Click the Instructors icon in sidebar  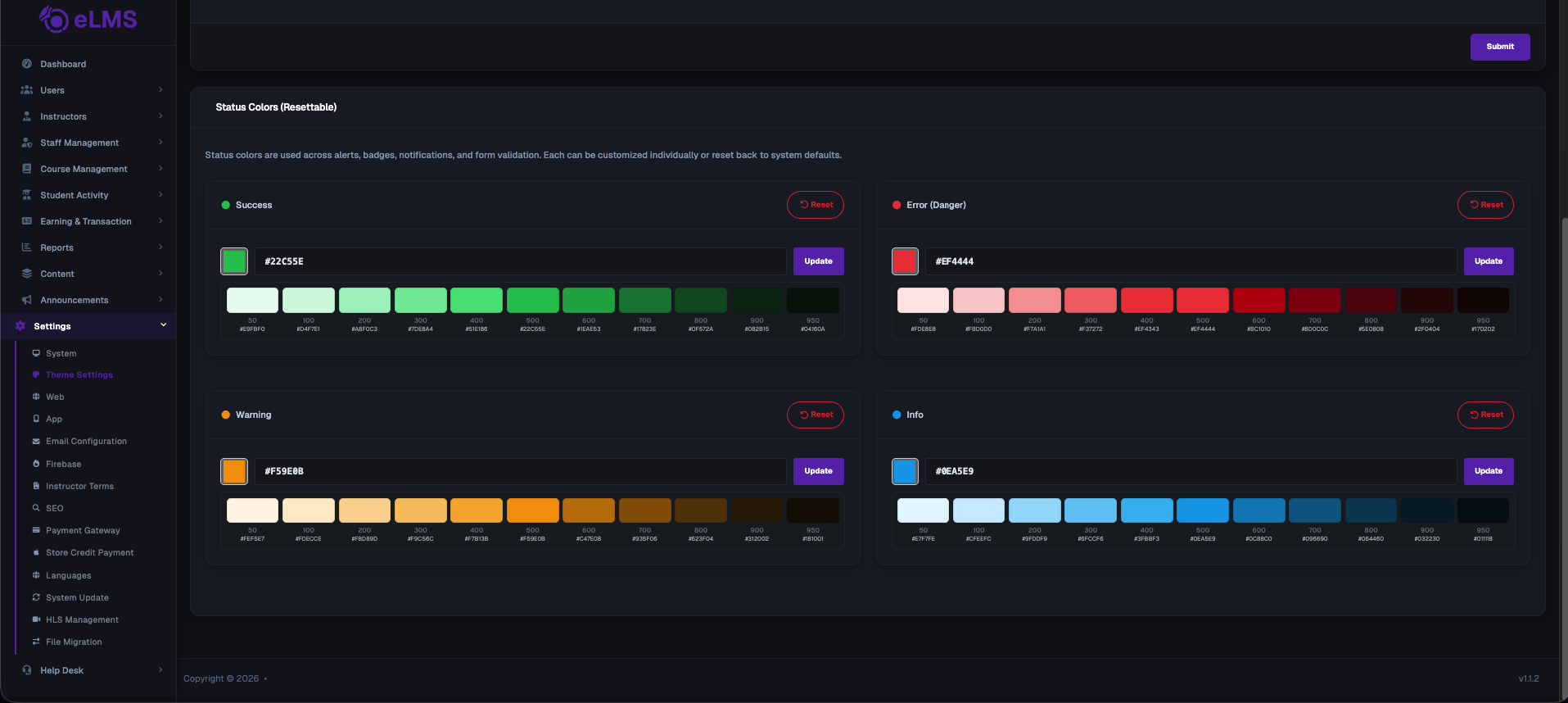click(27, 116)
